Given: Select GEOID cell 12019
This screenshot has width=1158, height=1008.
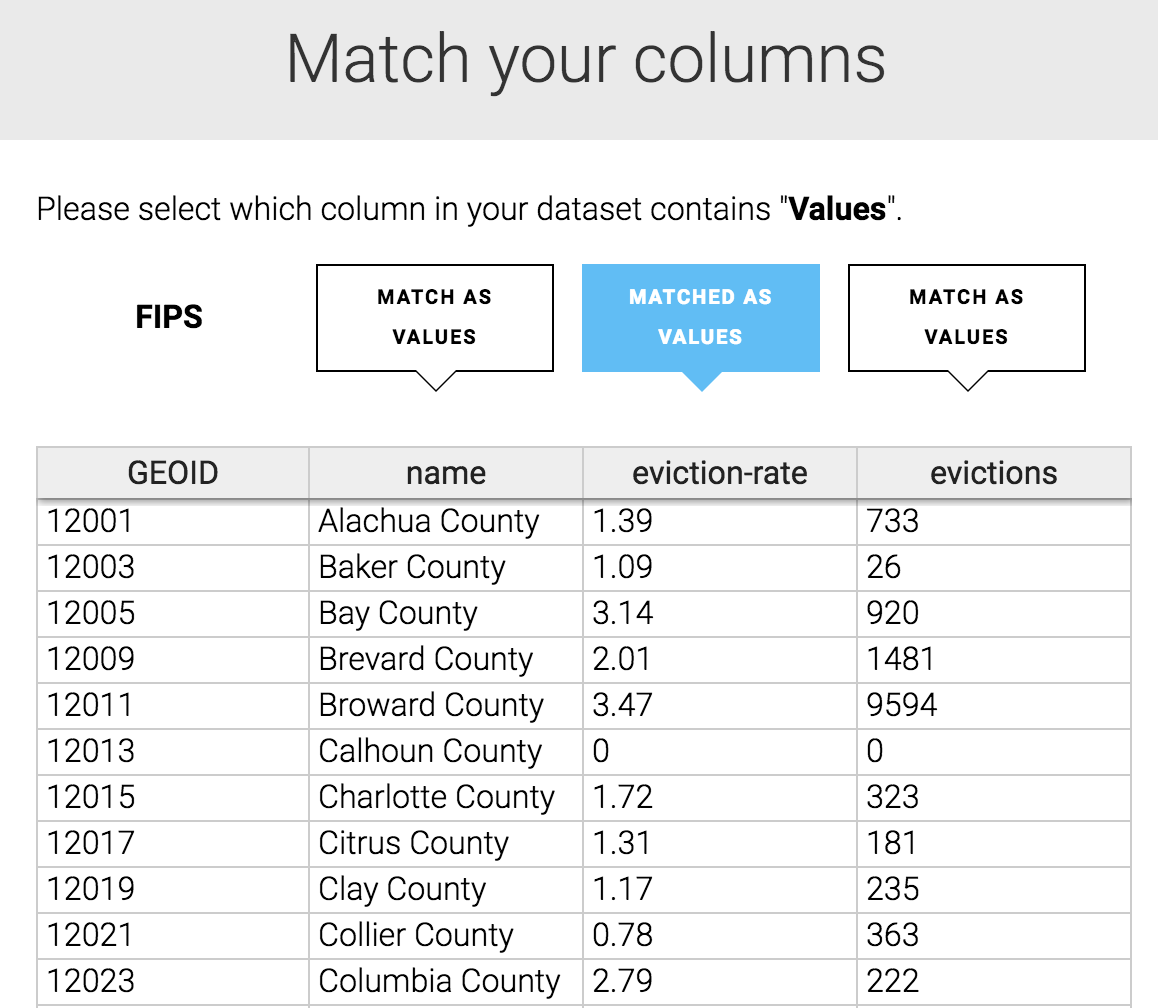Looking at the screenshot, I should 91,889.
